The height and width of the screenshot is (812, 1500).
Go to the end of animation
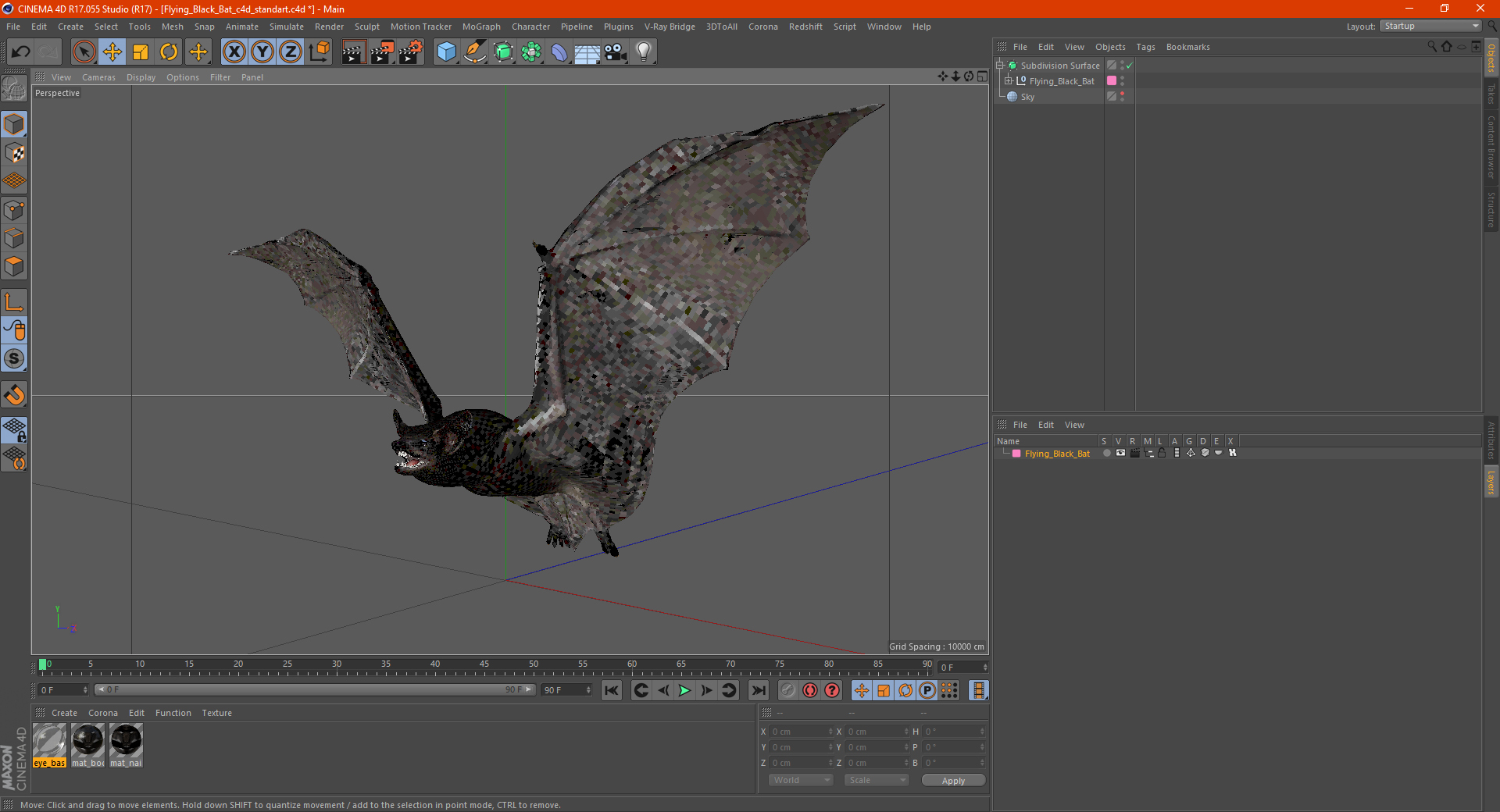tap(758, 690)
